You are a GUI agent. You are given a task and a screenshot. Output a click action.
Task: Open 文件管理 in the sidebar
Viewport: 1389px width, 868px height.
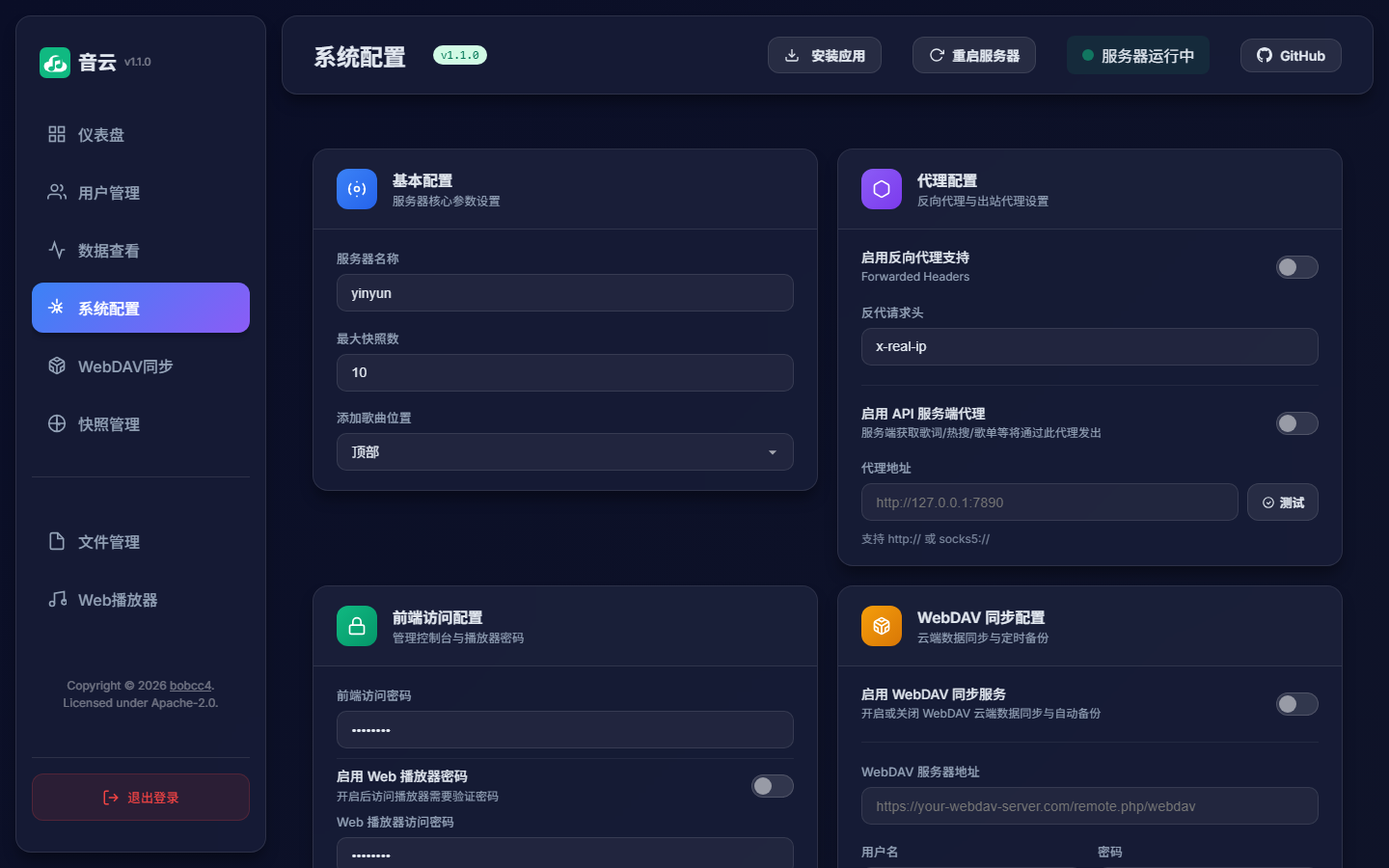(141, 541)
